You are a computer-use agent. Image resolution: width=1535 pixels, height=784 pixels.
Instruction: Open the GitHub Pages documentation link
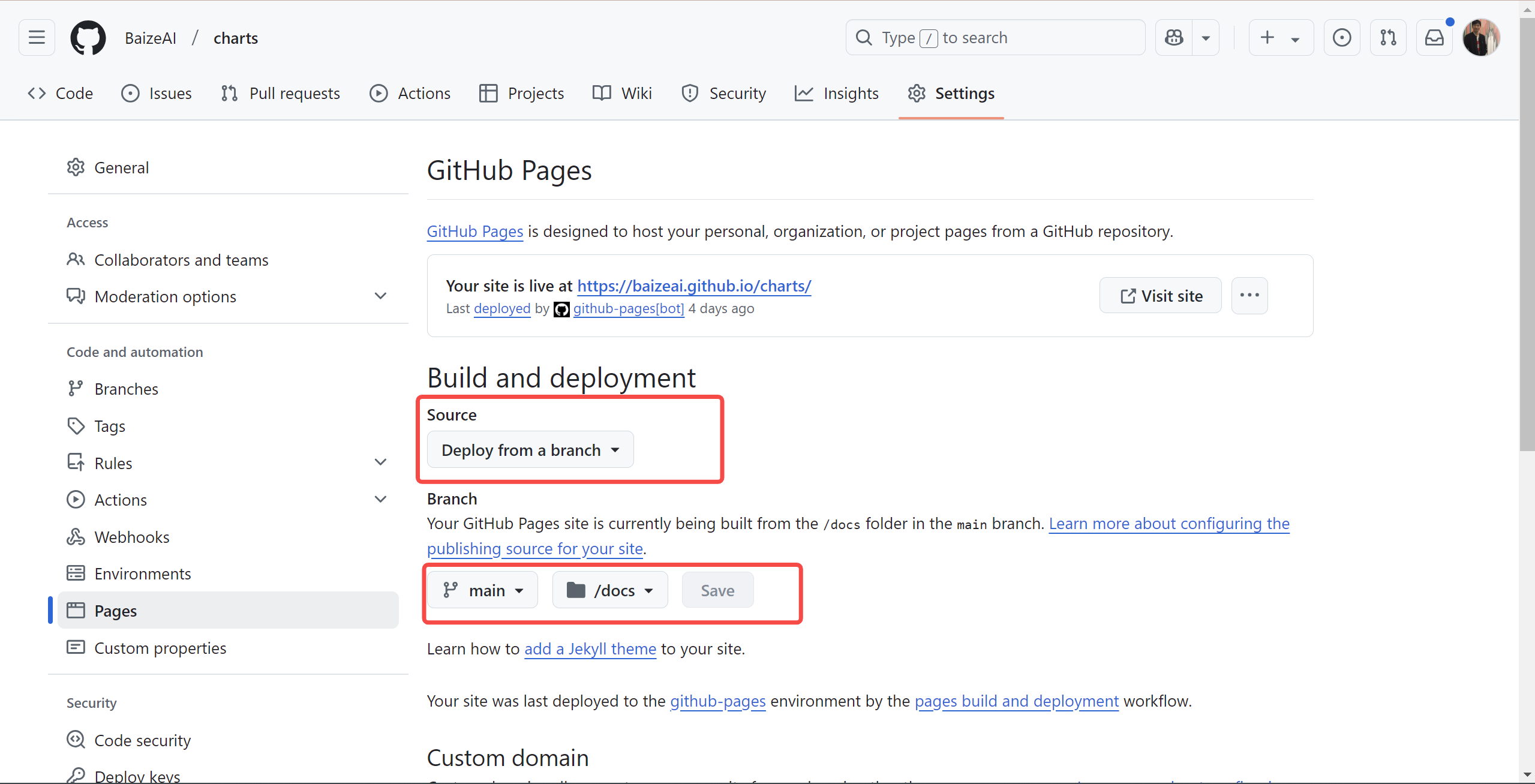(x=475, y=232)
